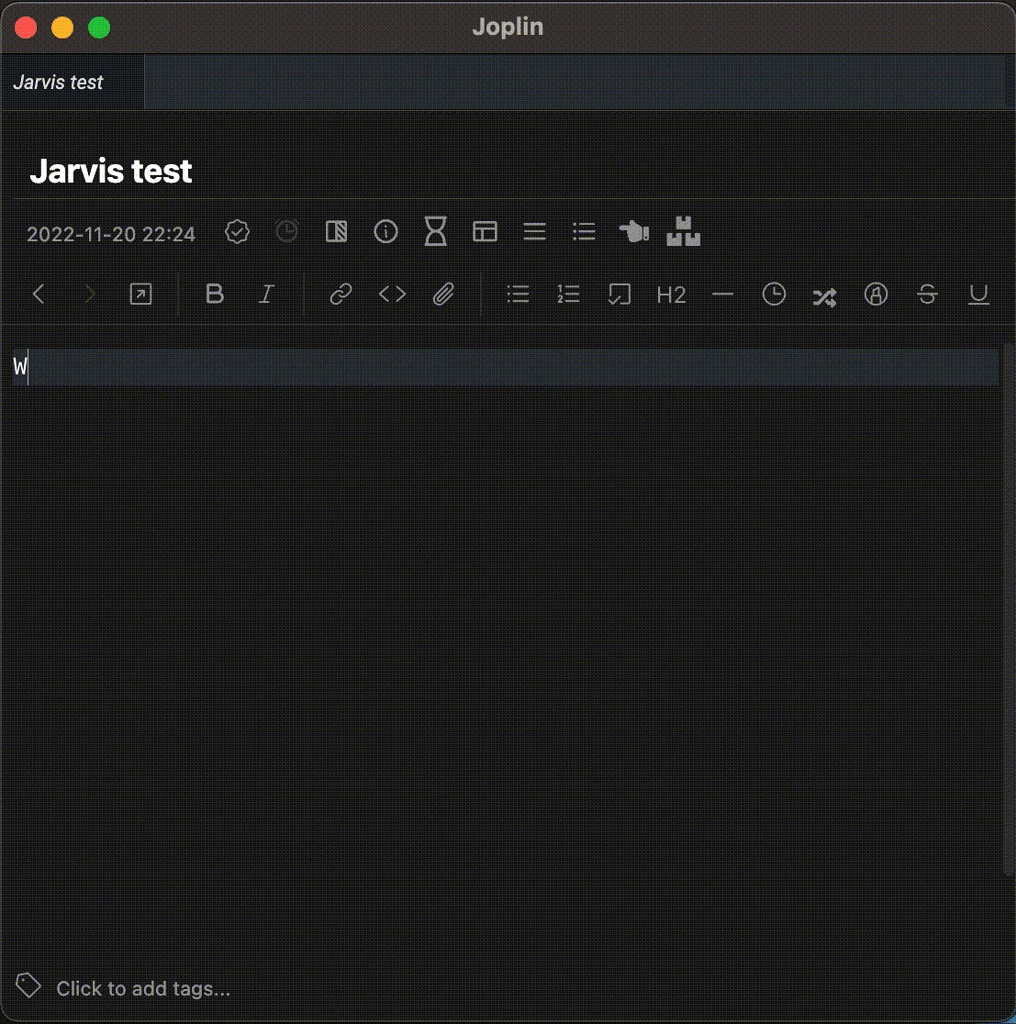Apply underline formatting
The image size is (1016, 1024).
point(978,294)
